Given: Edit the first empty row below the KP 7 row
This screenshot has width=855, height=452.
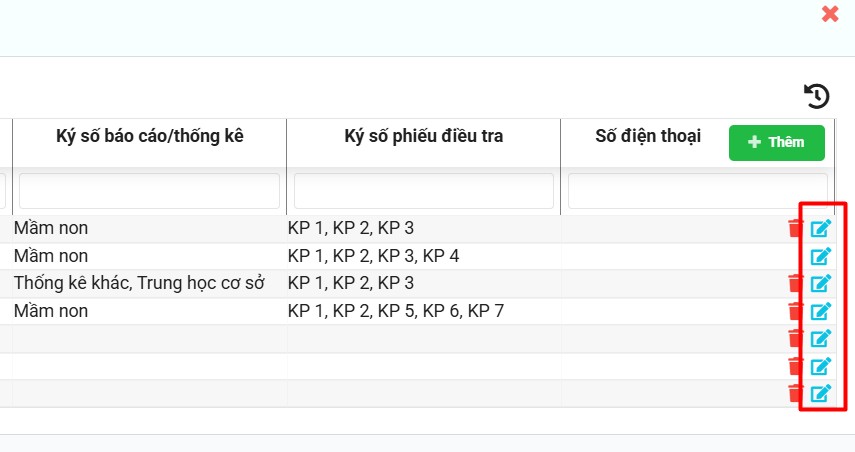Looking at the screenshot, I should click(821, 338).
